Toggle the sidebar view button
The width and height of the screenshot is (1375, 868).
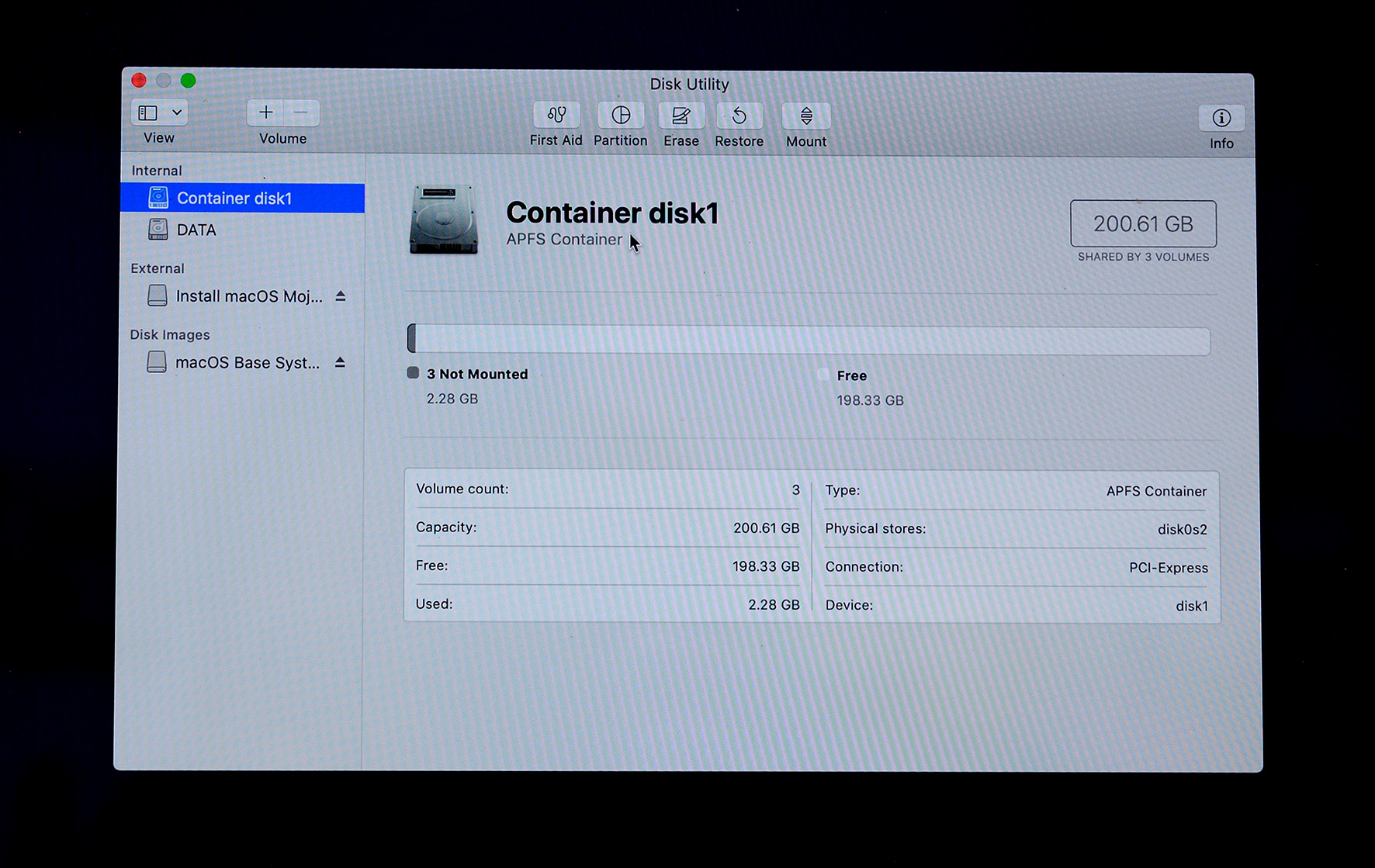point(148,112)
